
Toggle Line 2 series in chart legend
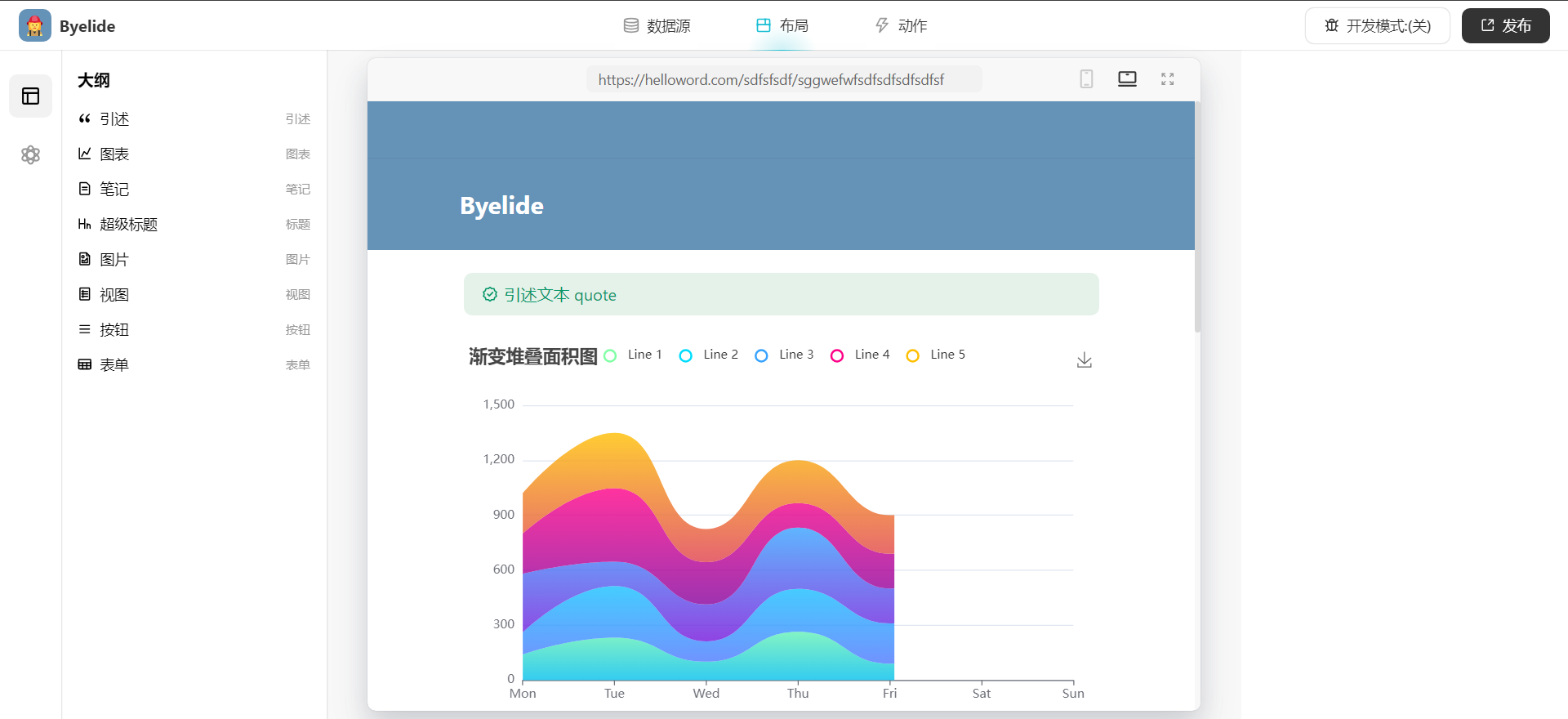(709, 355)
